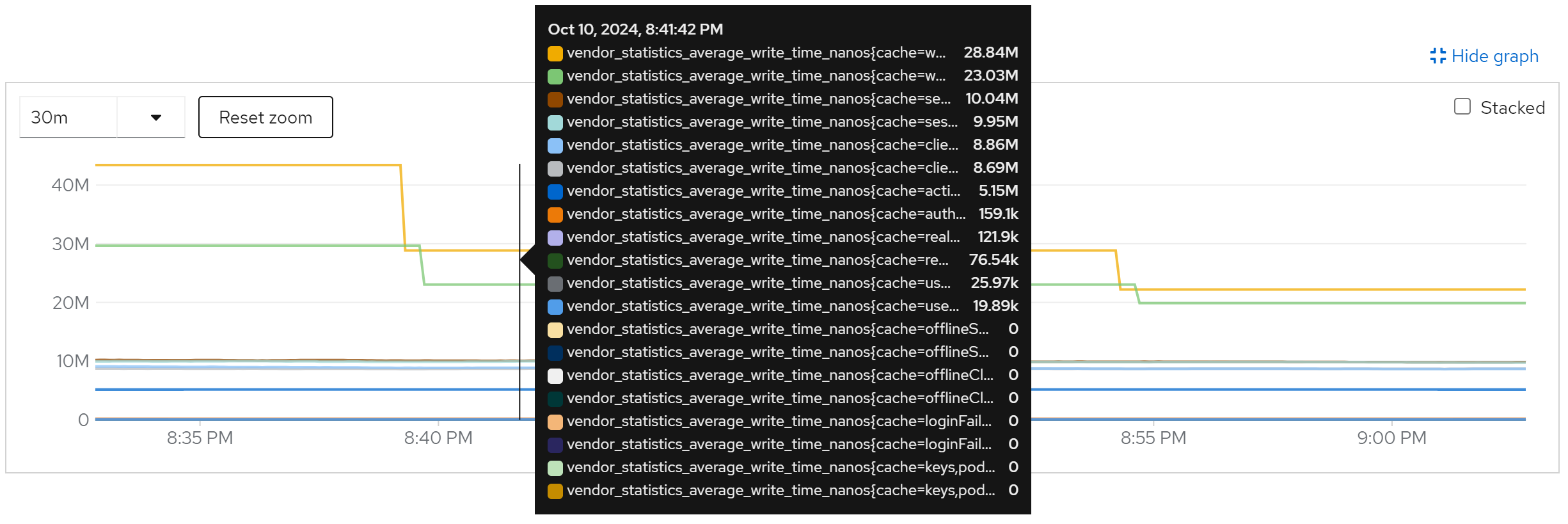Click the tooltip timestamp header
This screenshot has height=524, width=1568.
tap(635, 29)
